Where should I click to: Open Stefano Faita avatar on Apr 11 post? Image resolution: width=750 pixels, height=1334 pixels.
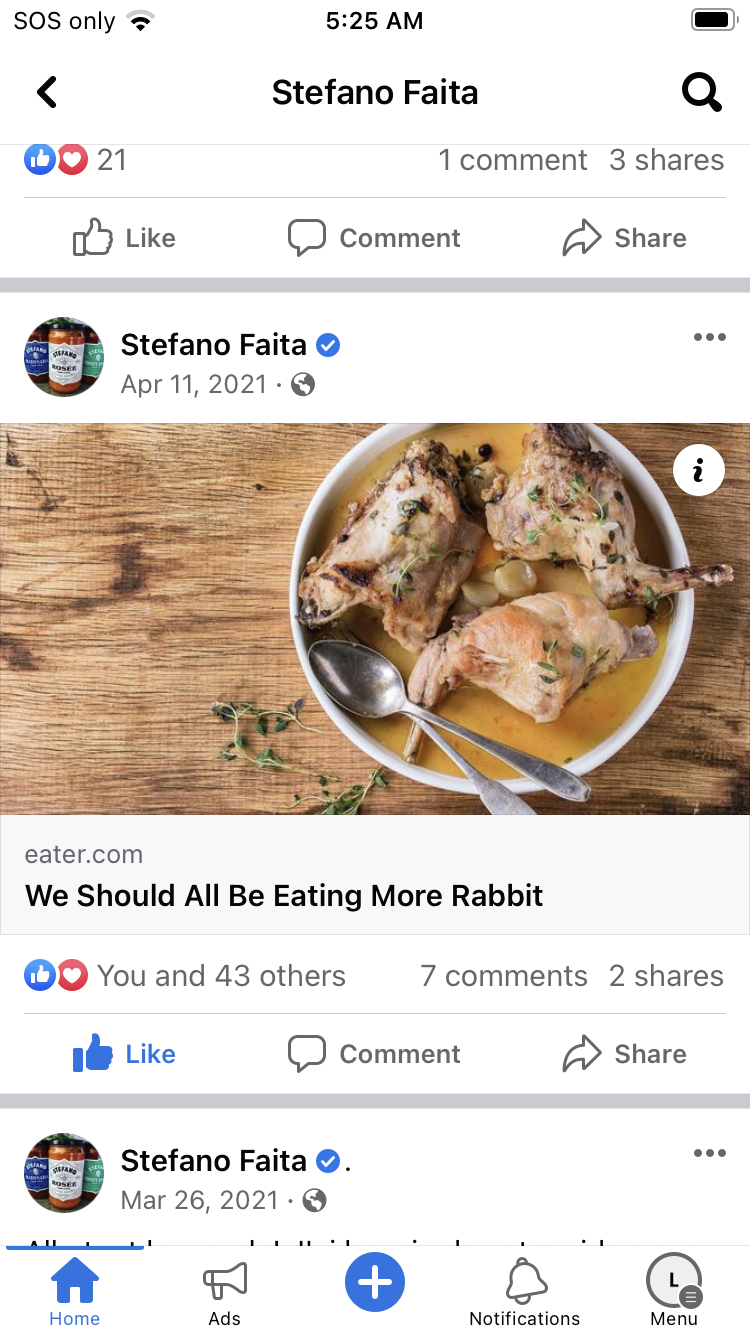pyautogui.click(x=63, y=358)
